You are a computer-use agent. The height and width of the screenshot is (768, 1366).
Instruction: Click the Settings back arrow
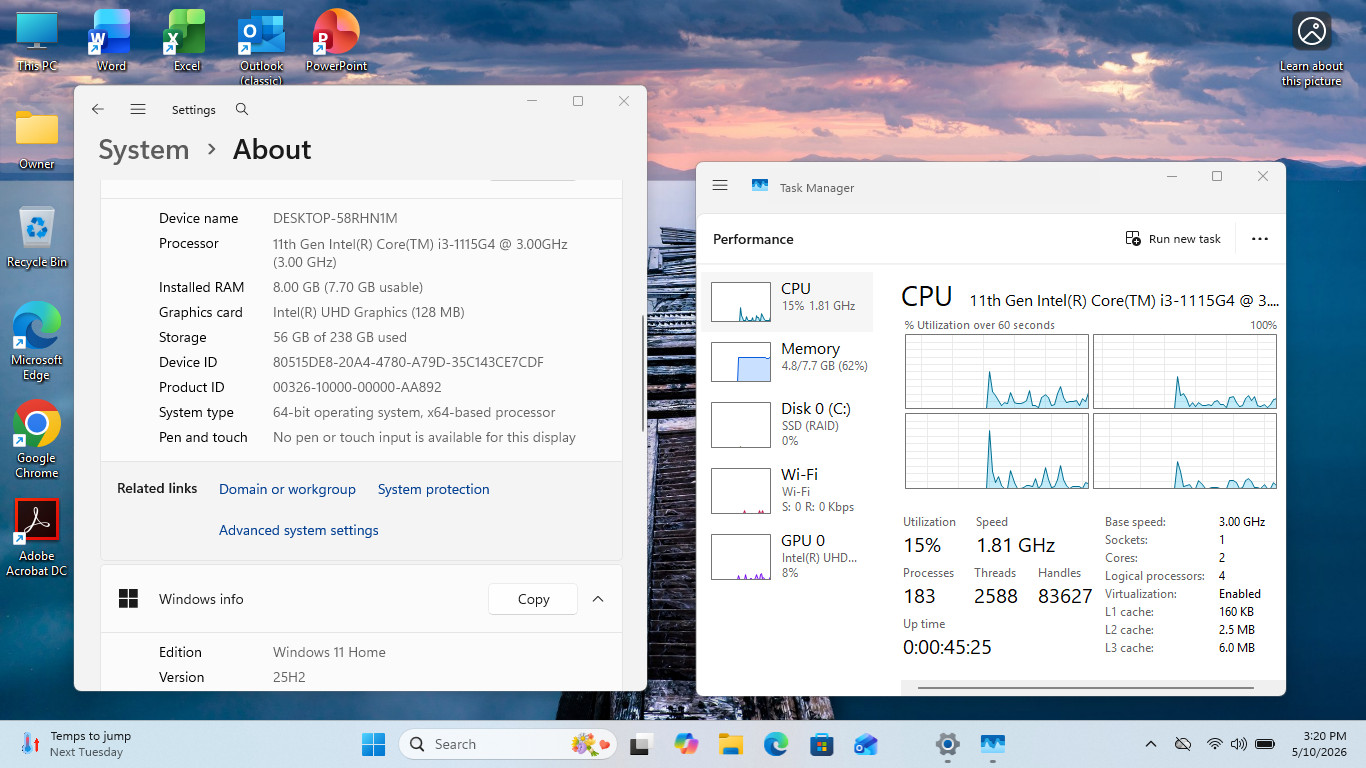[98, 109]
